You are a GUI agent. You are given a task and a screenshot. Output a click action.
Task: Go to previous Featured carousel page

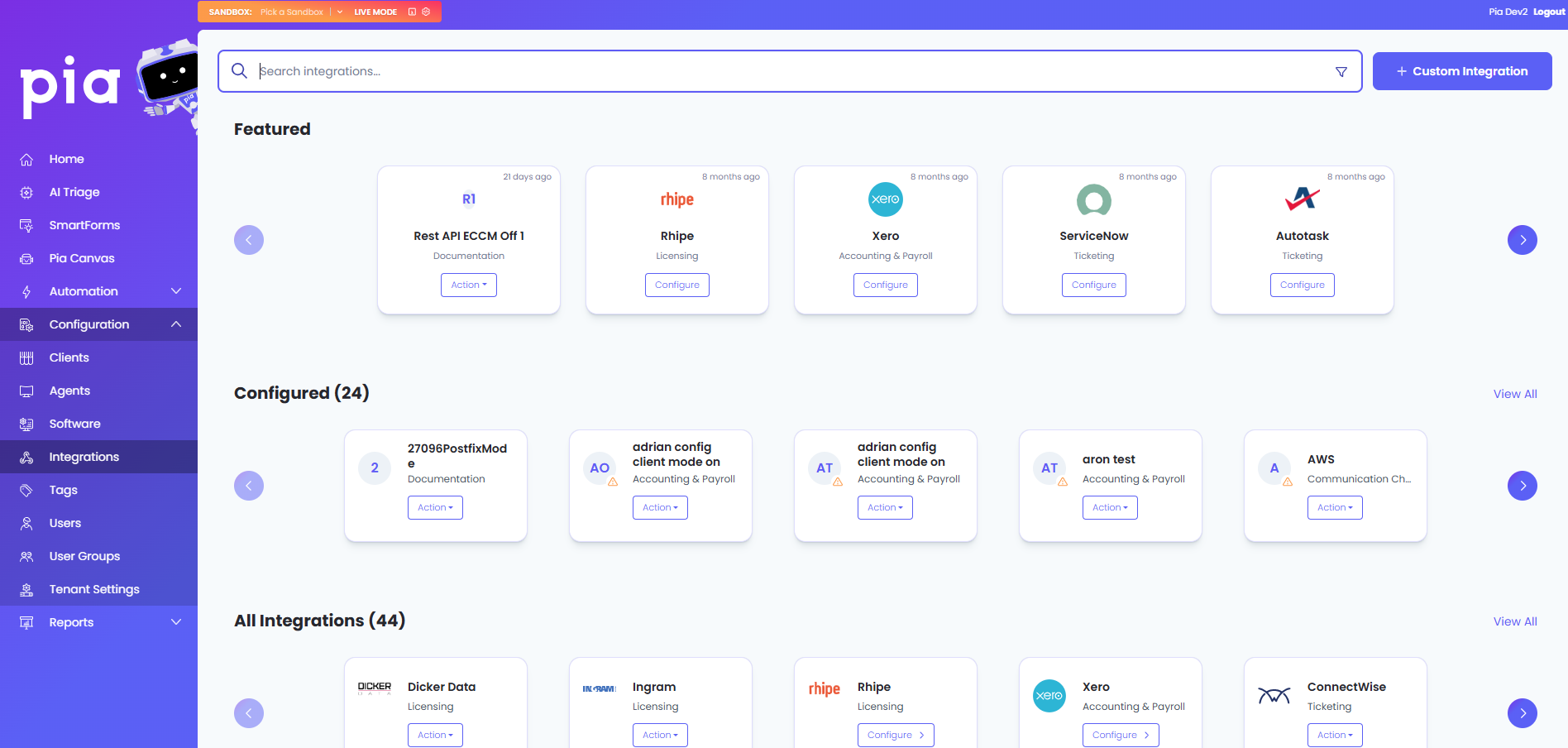(249, 240)
